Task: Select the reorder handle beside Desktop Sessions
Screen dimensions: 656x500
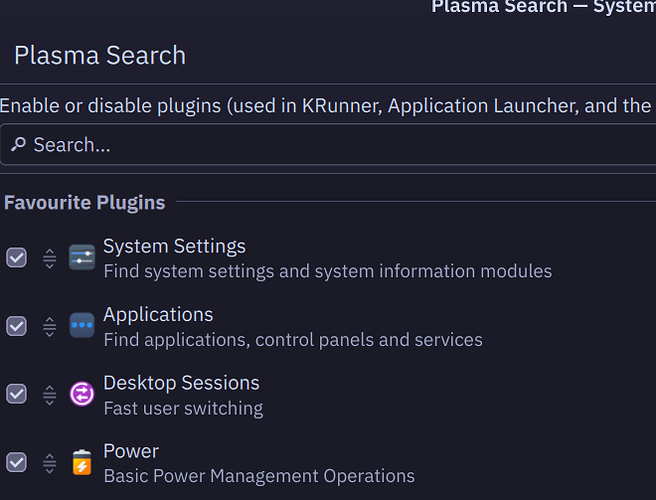Action: 49,395
